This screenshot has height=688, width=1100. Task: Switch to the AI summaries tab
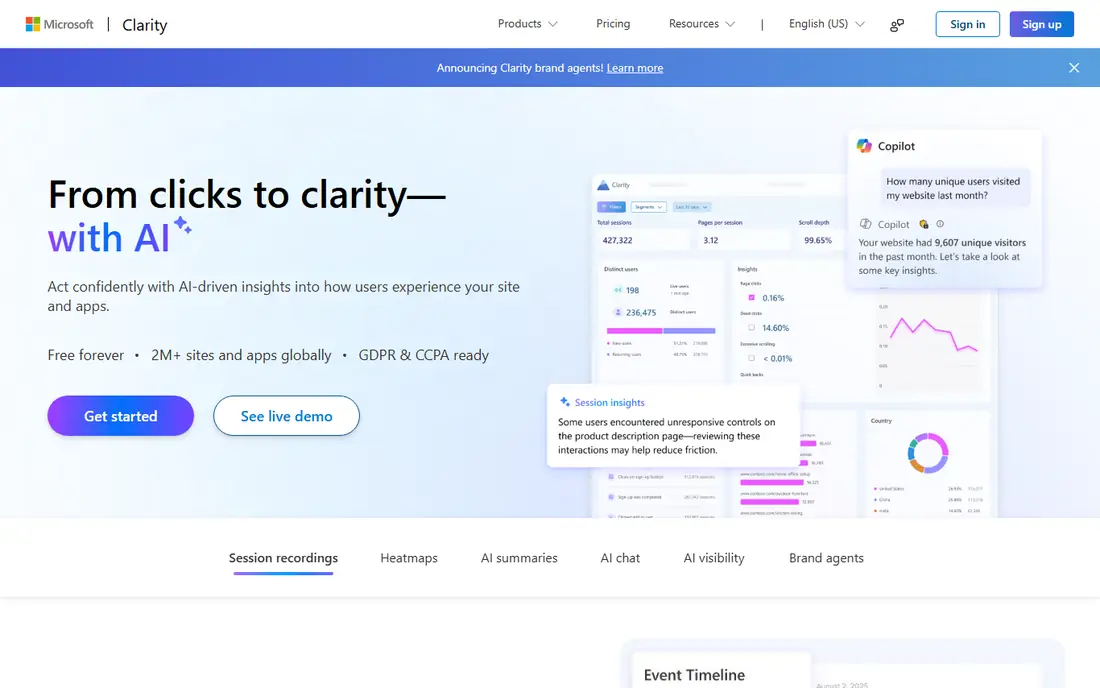point(519,558)
